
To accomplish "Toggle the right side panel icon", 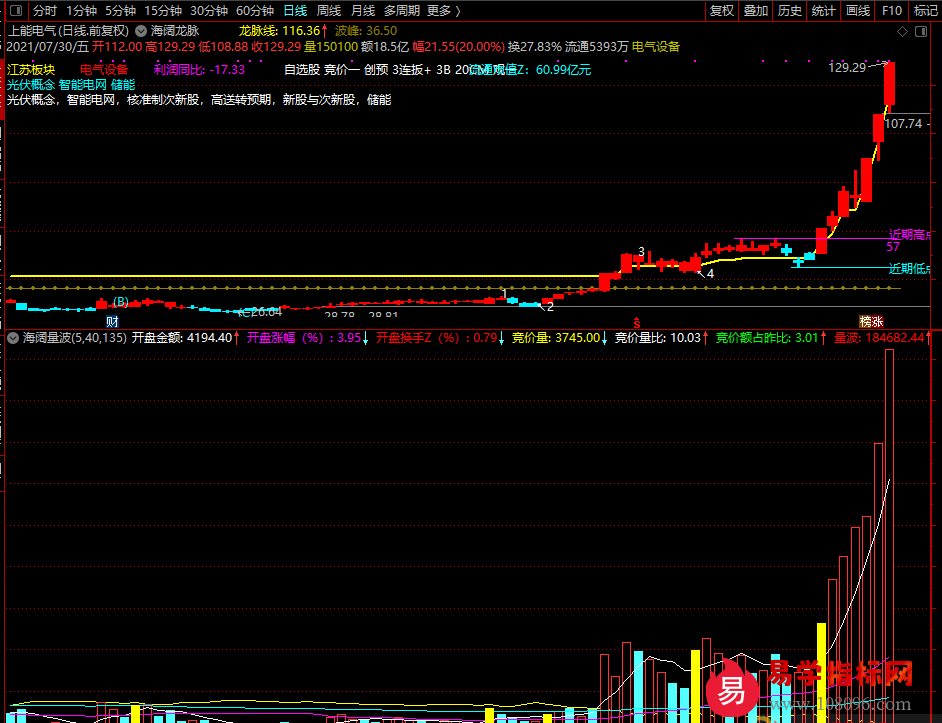I will [921, 31].
